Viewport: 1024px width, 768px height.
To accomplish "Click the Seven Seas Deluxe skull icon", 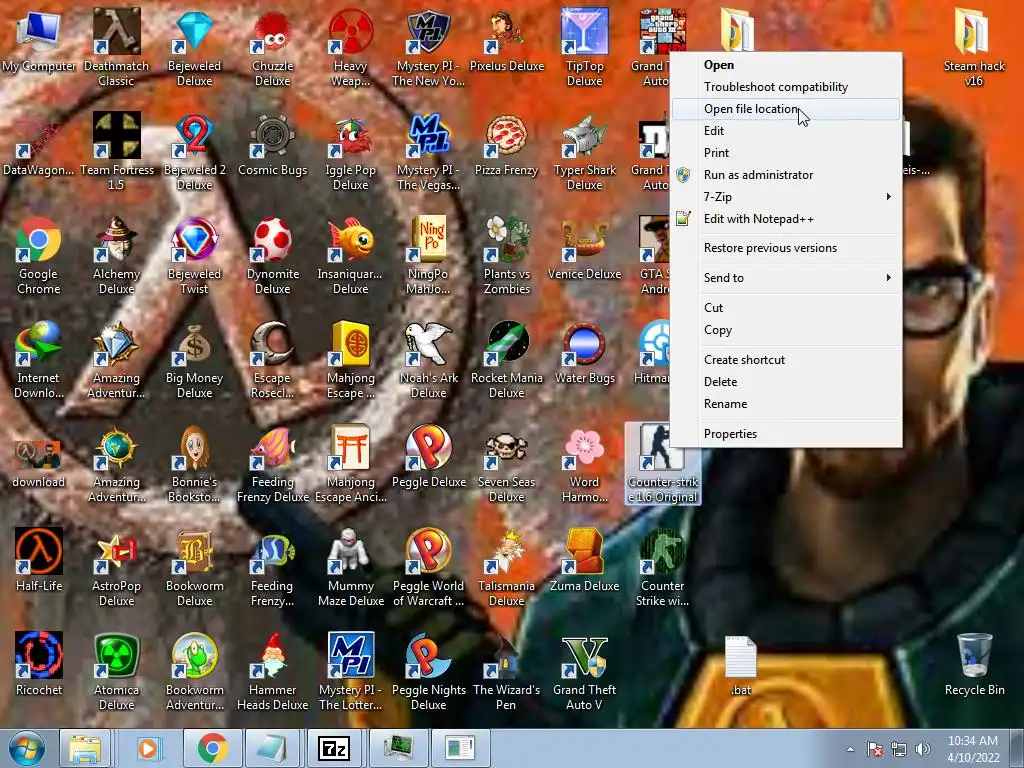I will [507, 447].
